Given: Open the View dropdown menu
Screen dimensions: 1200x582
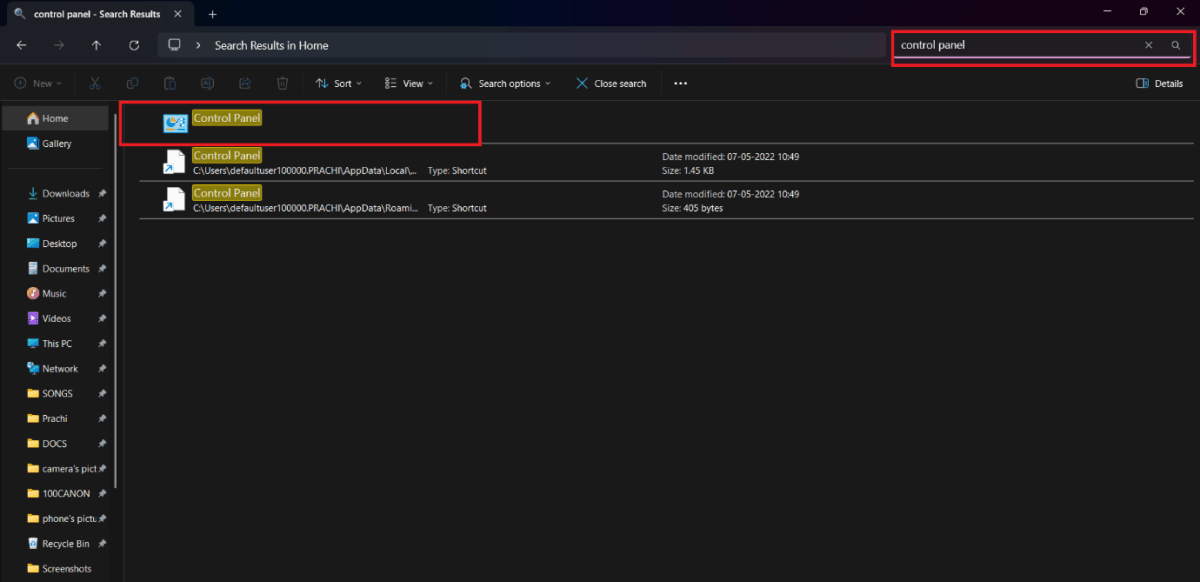Looking at the screenshot, I should [408, 83].
